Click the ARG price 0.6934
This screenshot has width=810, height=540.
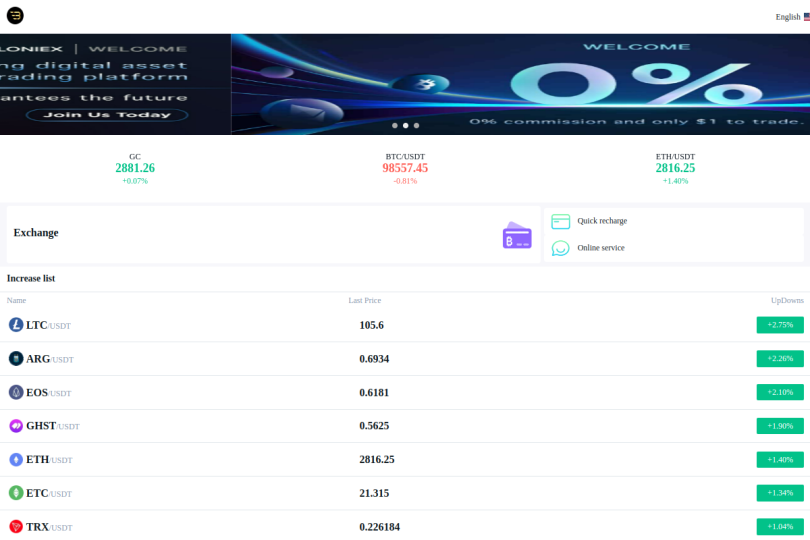tap(374, 359)
